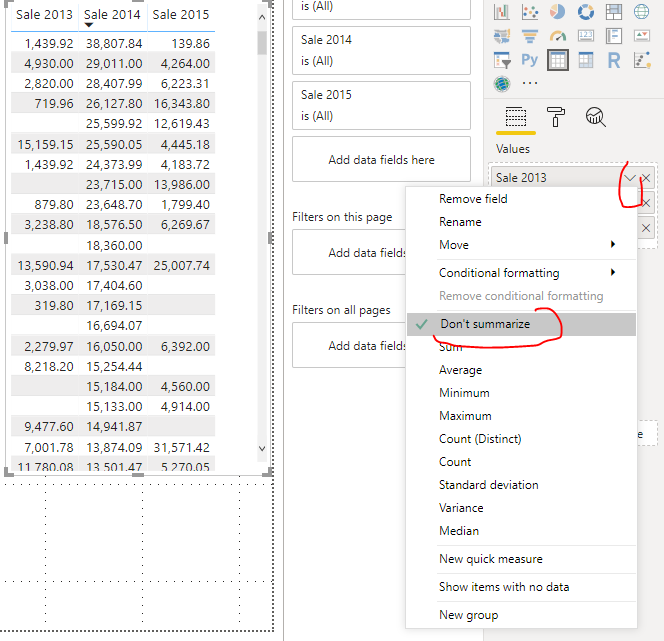The image size is (664, 641).
Task: Select the multi-row card visualization icon
Action: [614, 36]
